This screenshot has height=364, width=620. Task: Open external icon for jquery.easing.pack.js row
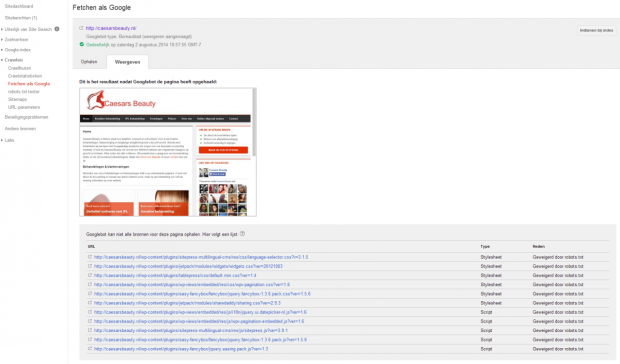[90, 349]
